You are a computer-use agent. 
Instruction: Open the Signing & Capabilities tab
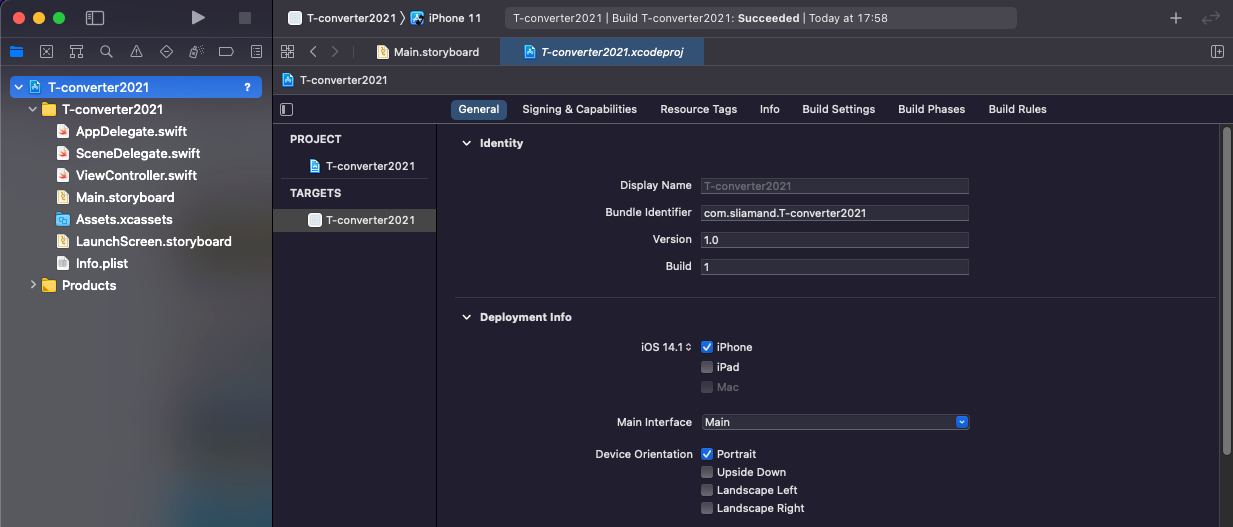[x=579, y=109]
